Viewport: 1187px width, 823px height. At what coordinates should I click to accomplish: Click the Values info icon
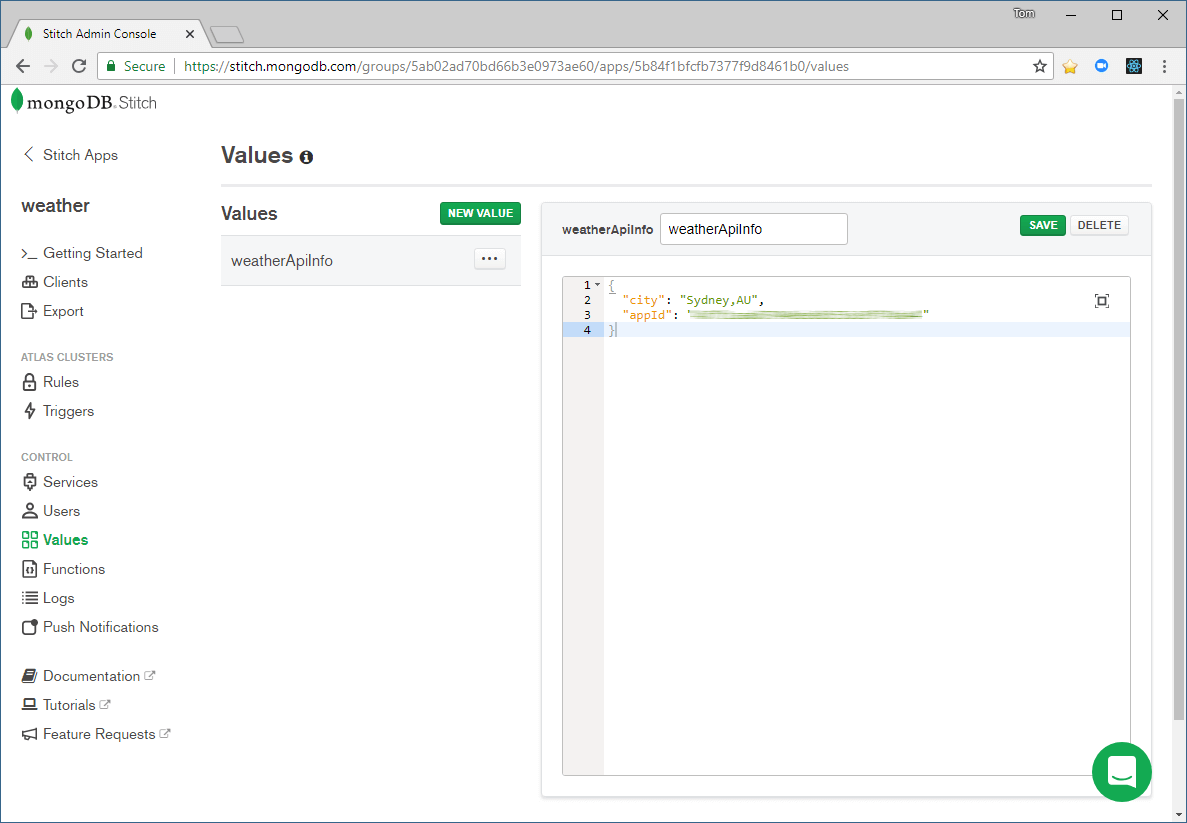pyautogui.click(x=306, y=157)
